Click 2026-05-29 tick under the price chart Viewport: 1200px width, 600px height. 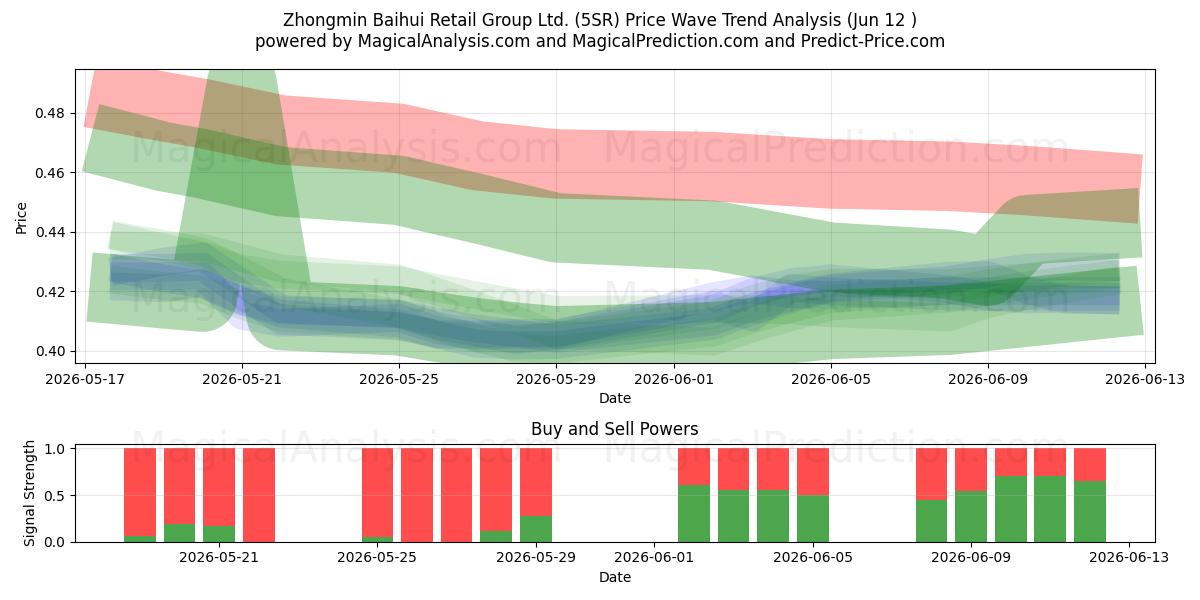tap(556, 379)
